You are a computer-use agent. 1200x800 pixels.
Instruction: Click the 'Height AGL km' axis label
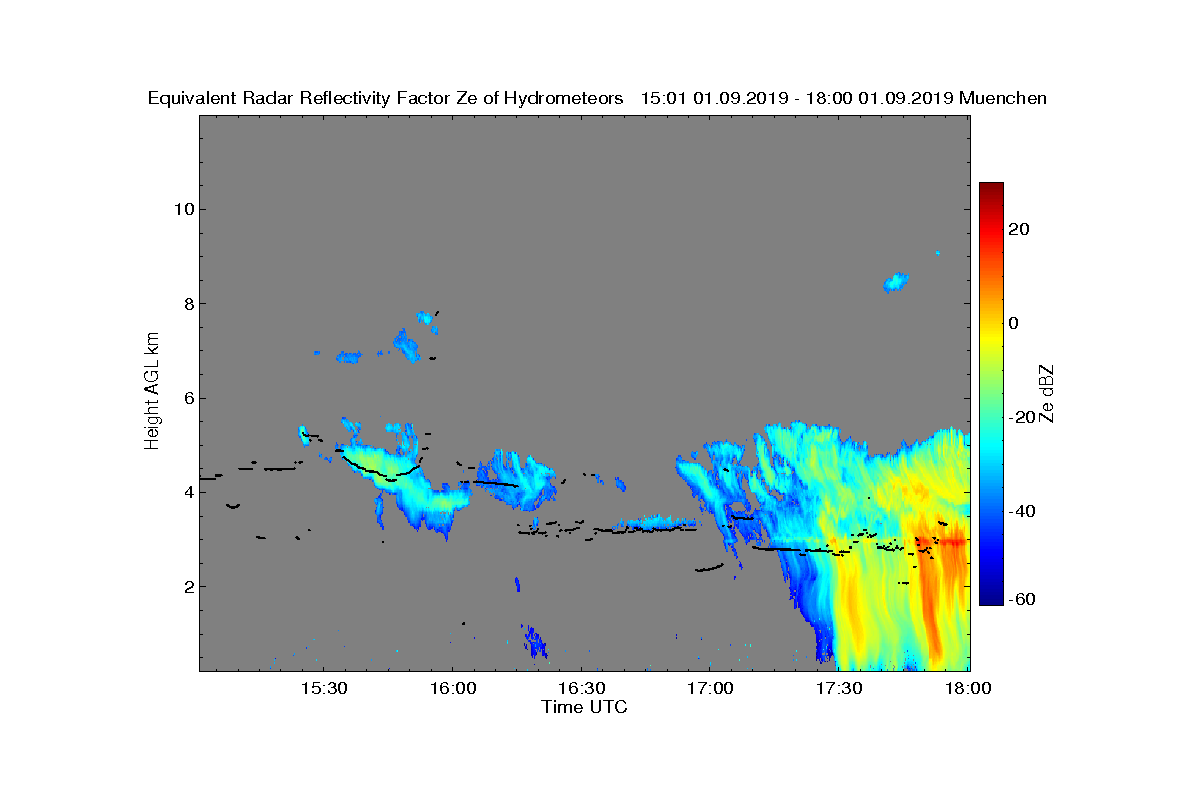click(152, 390)
